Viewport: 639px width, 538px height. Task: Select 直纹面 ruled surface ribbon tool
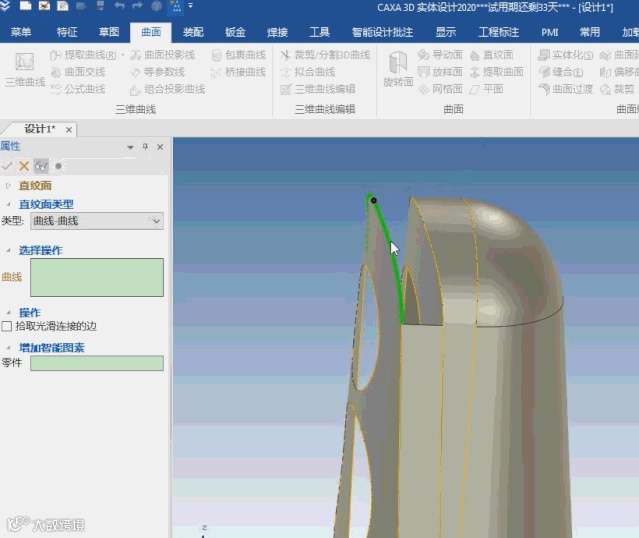(x=491, y=55)
